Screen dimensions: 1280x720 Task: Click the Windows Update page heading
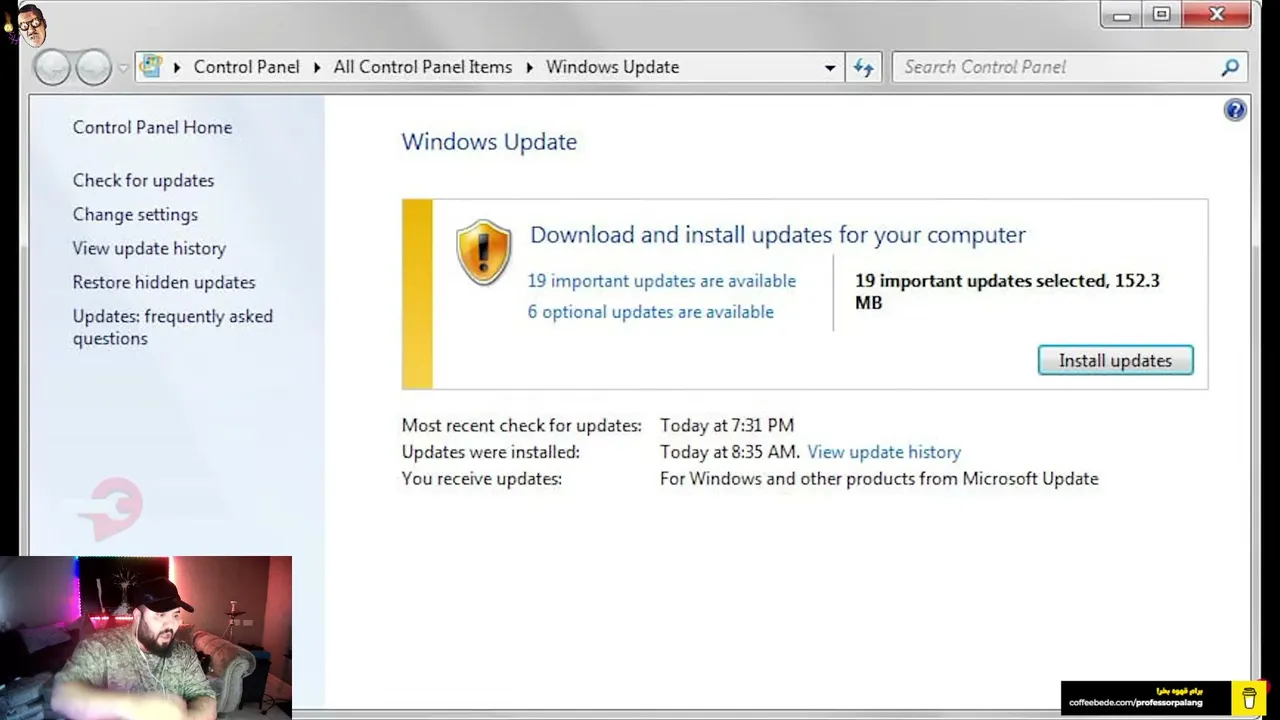coord(489,142)
